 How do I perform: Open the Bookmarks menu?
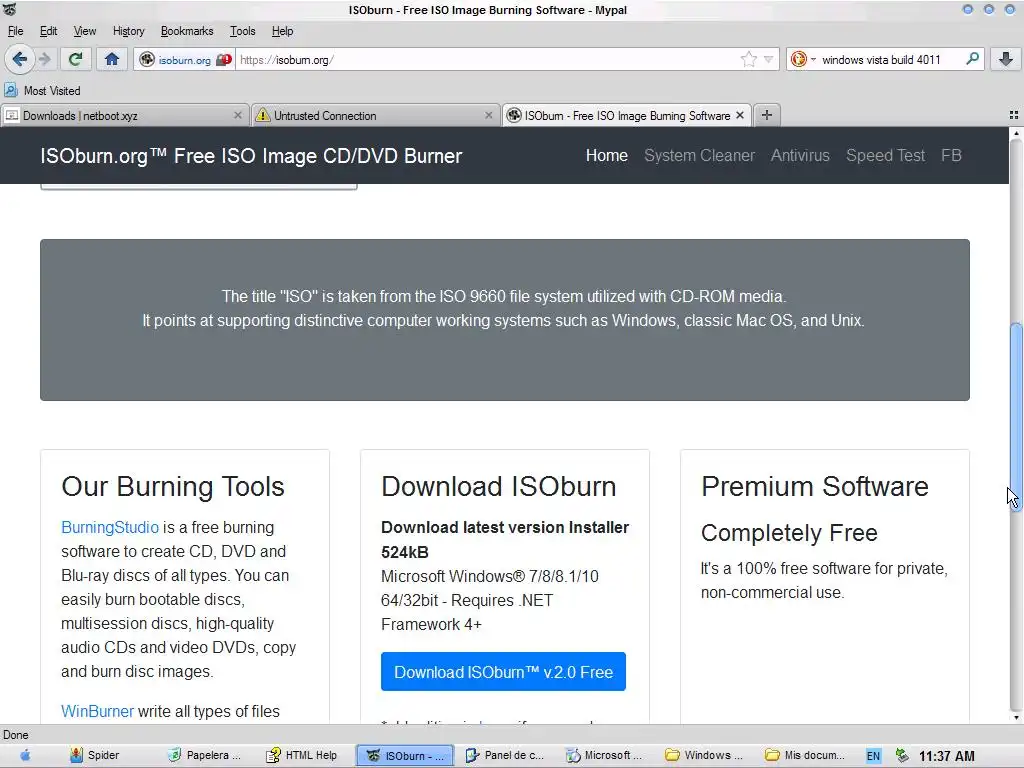pyautogui.click(x=187, y=31)
